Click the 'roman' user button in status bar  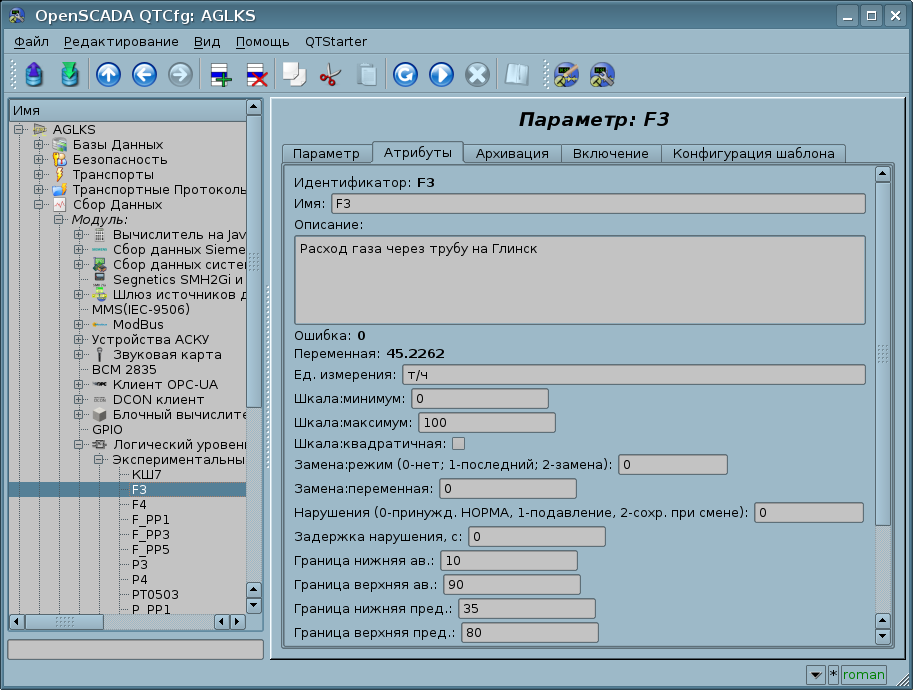click(863, 675)
